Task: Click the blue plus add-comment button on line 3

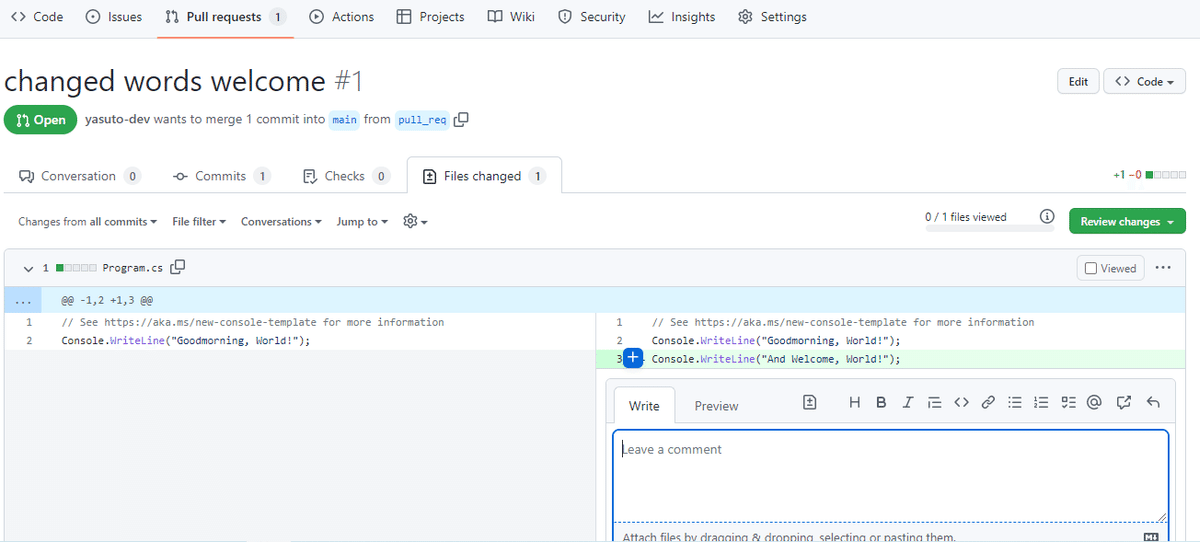Action: point(632,359)
